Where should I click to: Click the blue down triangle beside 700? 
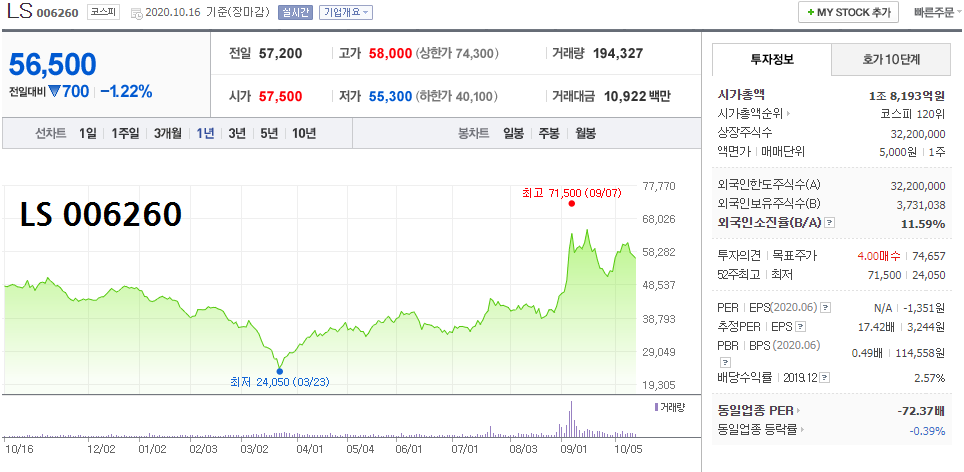[56, 92]
